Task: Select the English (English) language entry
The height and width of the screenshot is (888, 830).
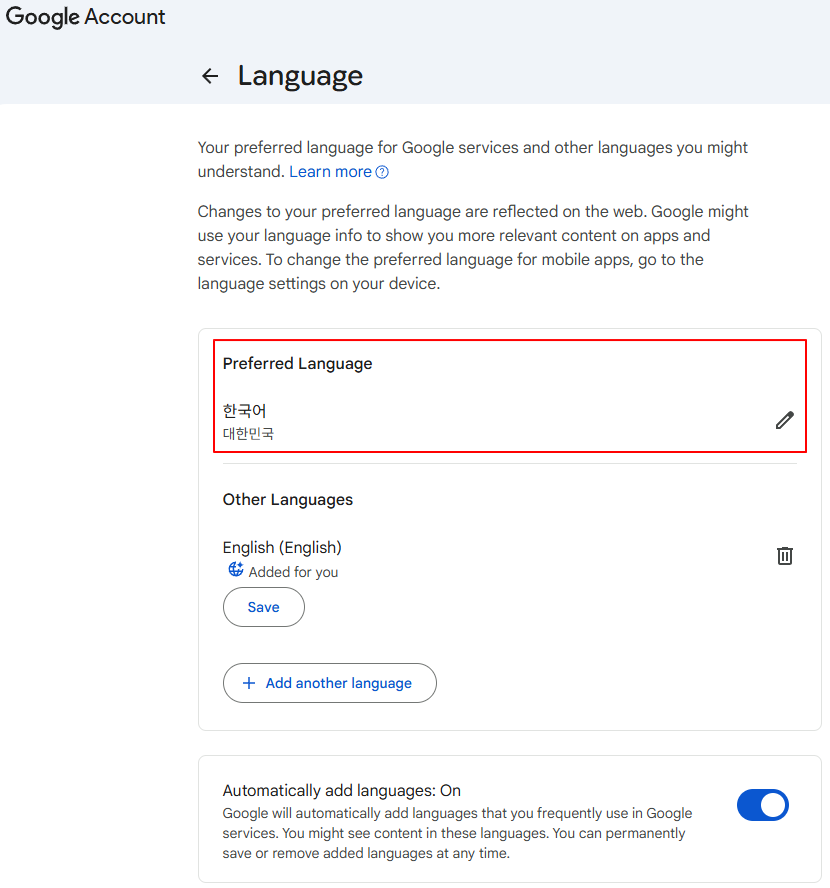Action: 282,547
